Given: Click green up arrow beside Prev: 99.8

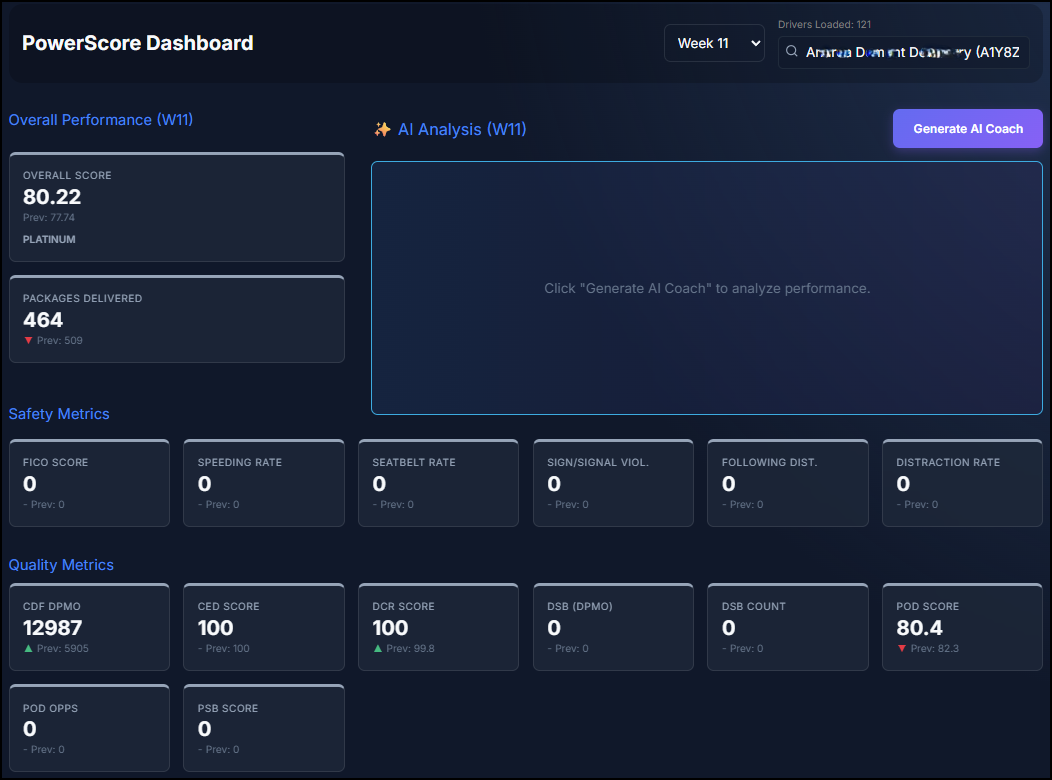Looking at the screenshot, I should [378, 649].
